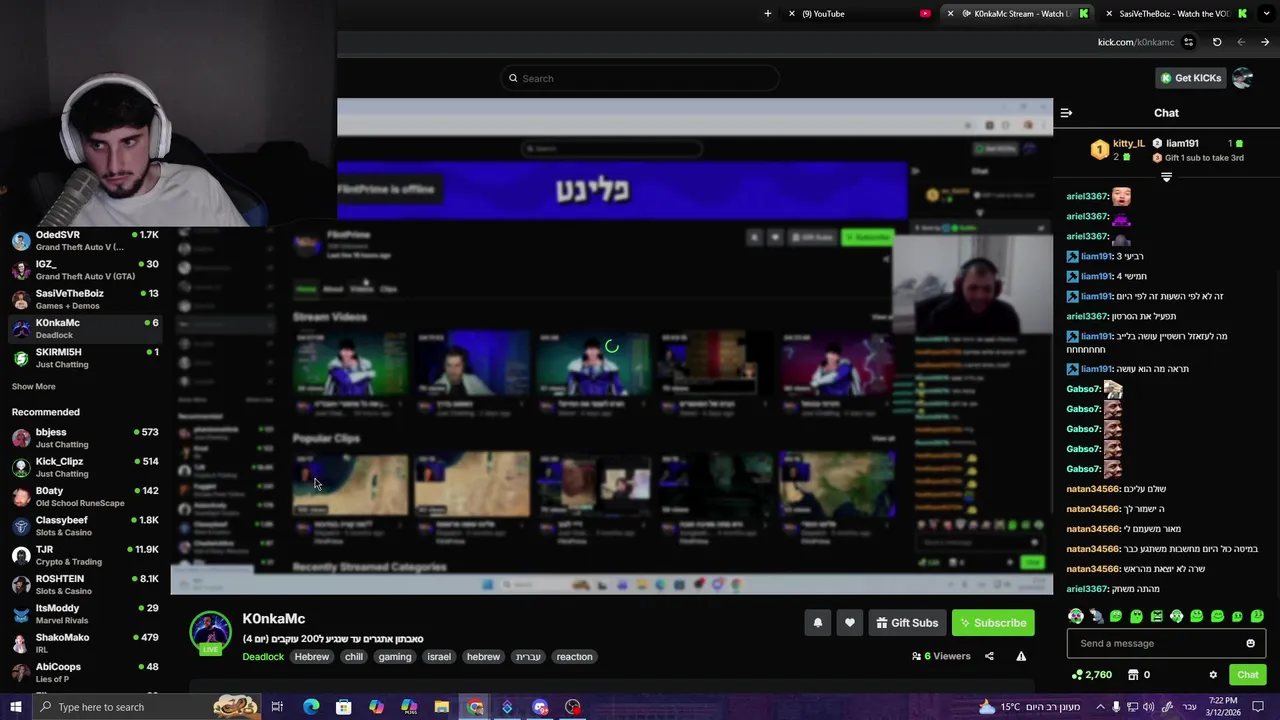Image resolution: width=1280 pixels, height=720 pixels.
Task: Open Windows Start menu
Action: point(15,707)
